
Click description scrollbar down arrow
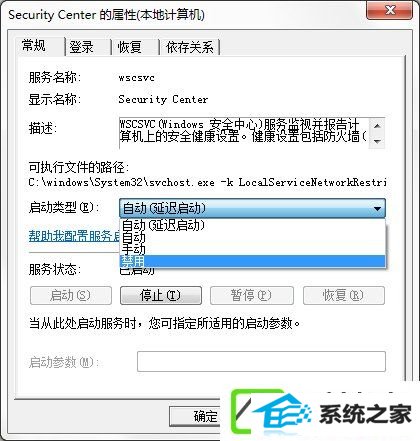(377, 141)
